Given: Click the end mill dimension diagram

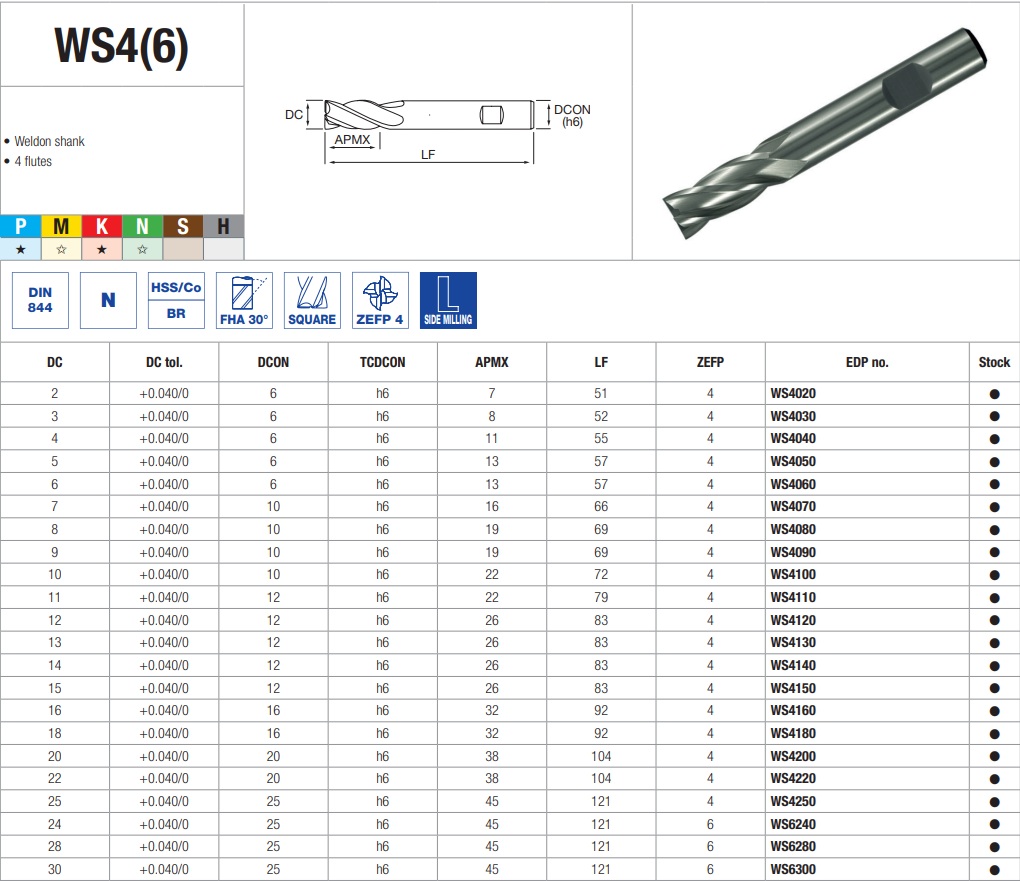Looking at the screenshot, I should [x=437, y=130].
